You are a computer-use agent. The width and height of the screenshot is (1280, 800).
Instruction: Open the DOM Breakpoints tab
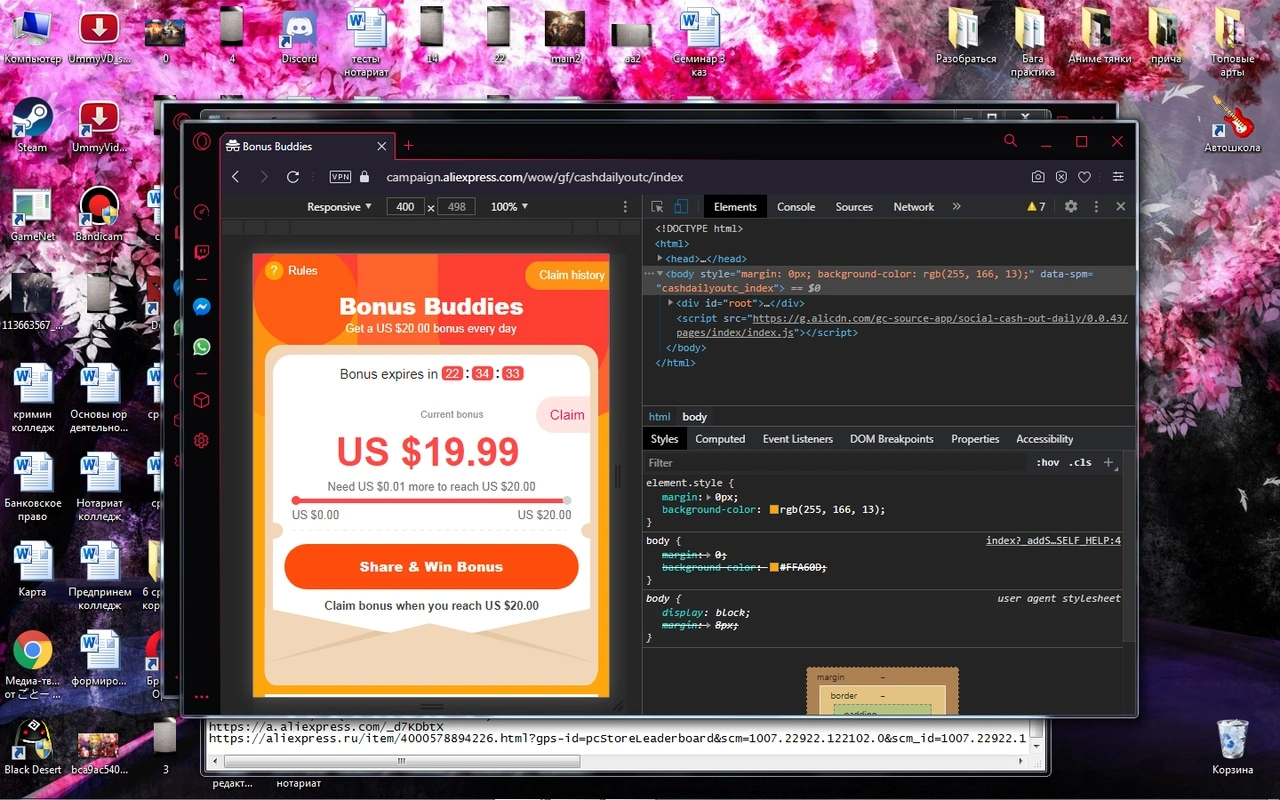click(x=892, y=439)
